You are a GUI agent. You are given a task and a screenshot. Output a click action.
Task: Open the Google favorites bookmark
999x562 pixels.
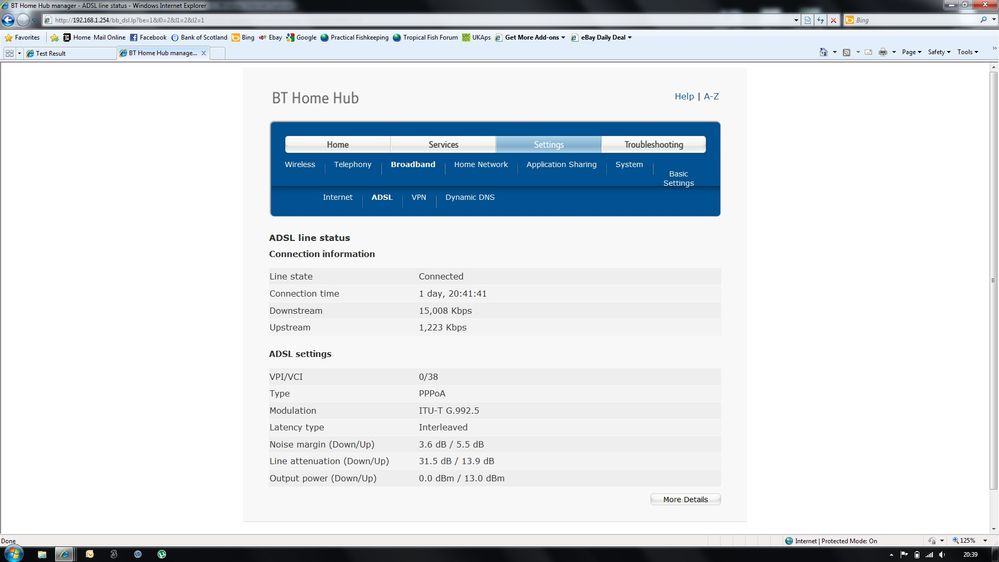coord(301,38)
